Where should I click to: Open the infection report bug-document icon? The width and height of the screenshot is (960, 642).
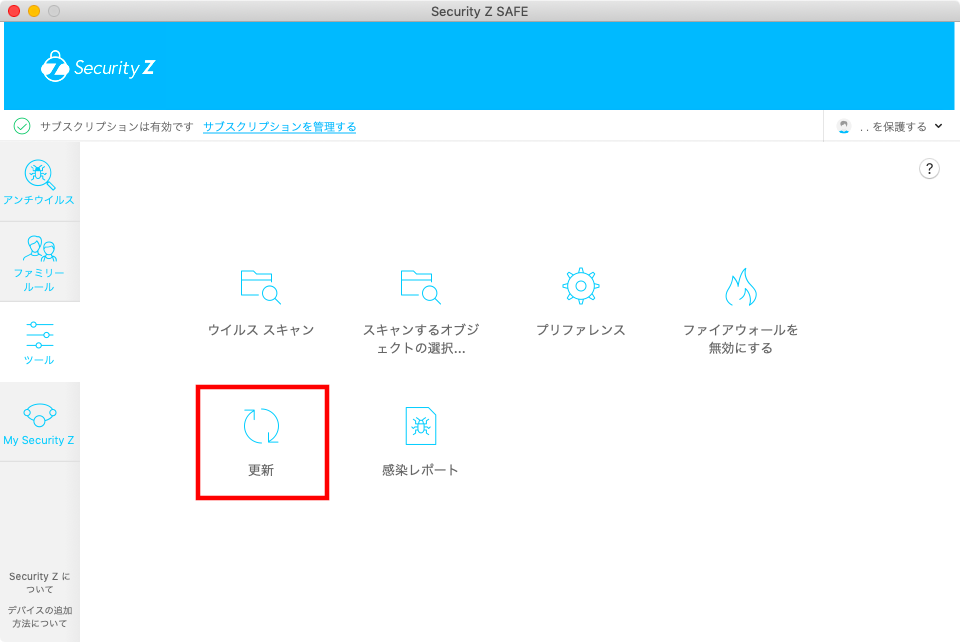click(420, 427)
